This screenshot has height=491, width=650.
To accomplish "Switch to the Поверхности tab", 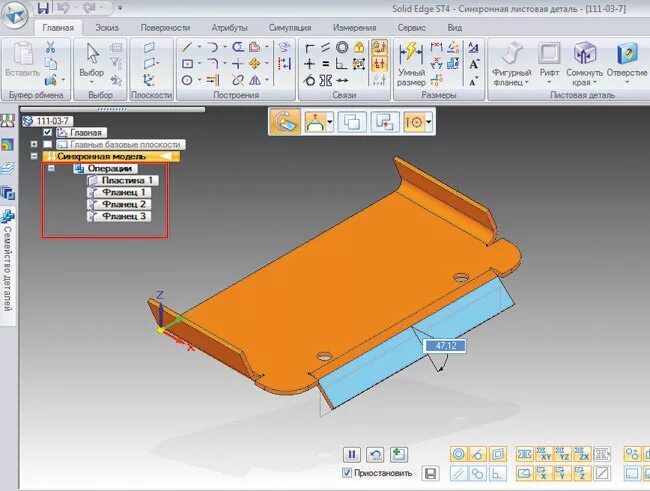I will click(x=165, y=28).
